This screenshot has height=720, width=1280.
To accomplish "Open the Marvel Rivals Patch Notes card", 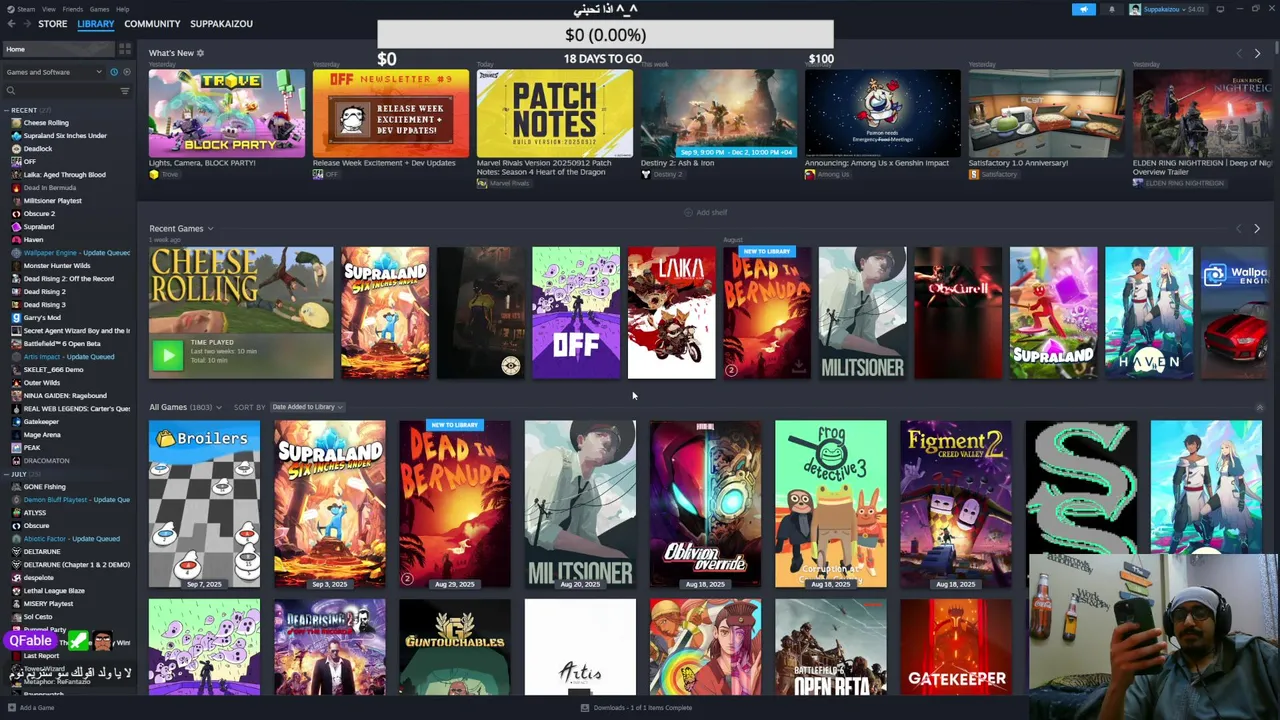I will (554, 114).
